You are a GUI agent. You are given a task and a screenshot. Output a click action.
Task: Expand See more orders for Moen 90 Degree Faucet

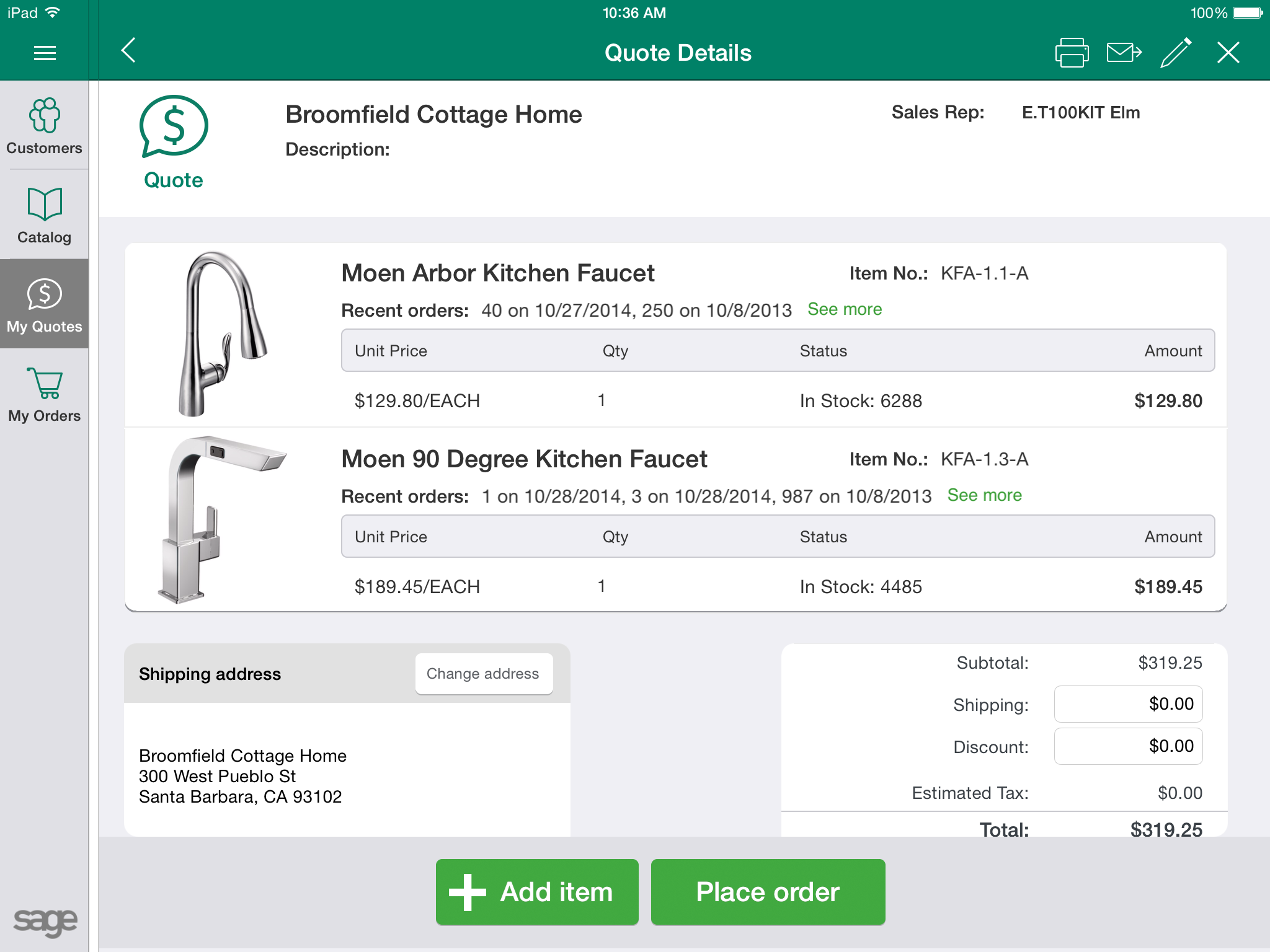pos(984,495)
